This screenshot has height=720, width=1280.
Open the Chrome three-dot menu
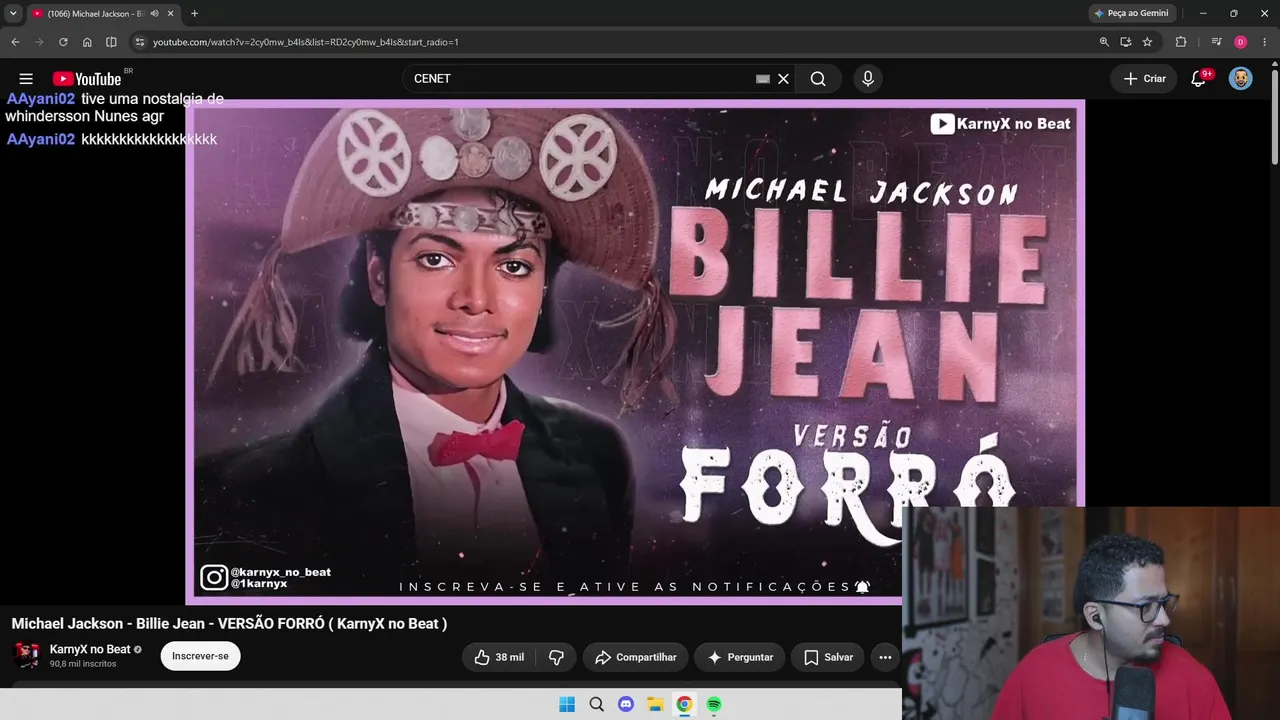click(1265, 42)
